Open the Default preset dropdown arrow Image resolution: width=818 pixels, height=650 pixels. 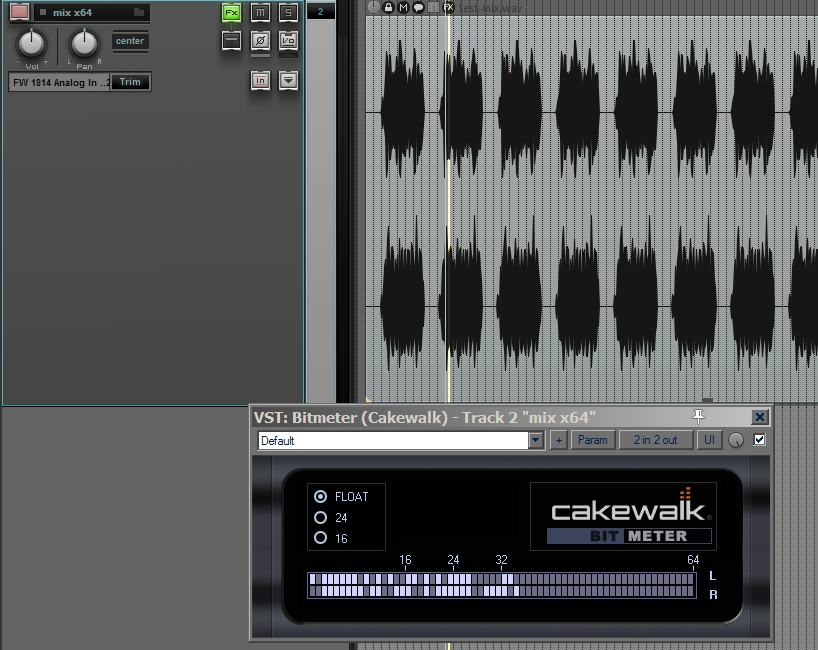tap(536, 440)
